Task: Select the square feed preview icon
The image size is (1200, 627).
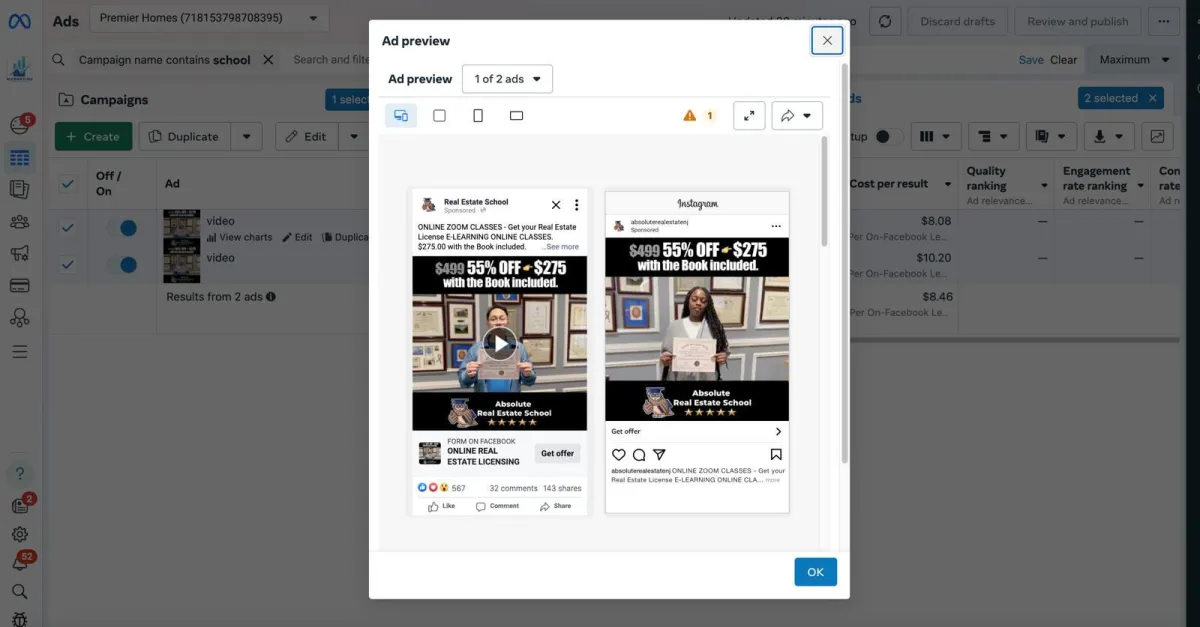Action: [x=439, y=116]
